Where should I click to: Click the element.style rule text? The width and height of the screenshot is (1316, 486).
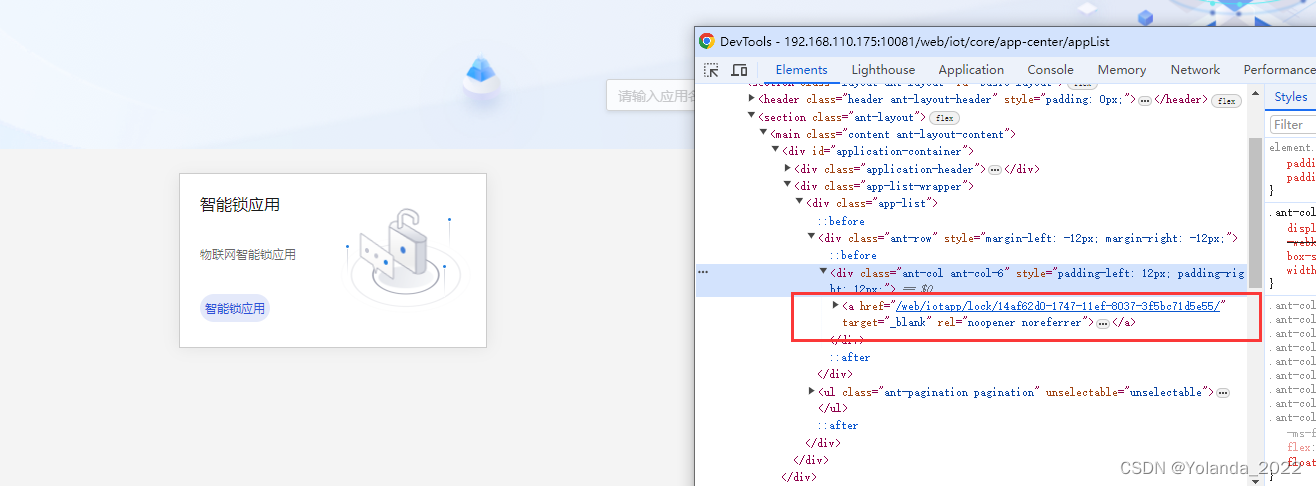tap(1293, 148)
